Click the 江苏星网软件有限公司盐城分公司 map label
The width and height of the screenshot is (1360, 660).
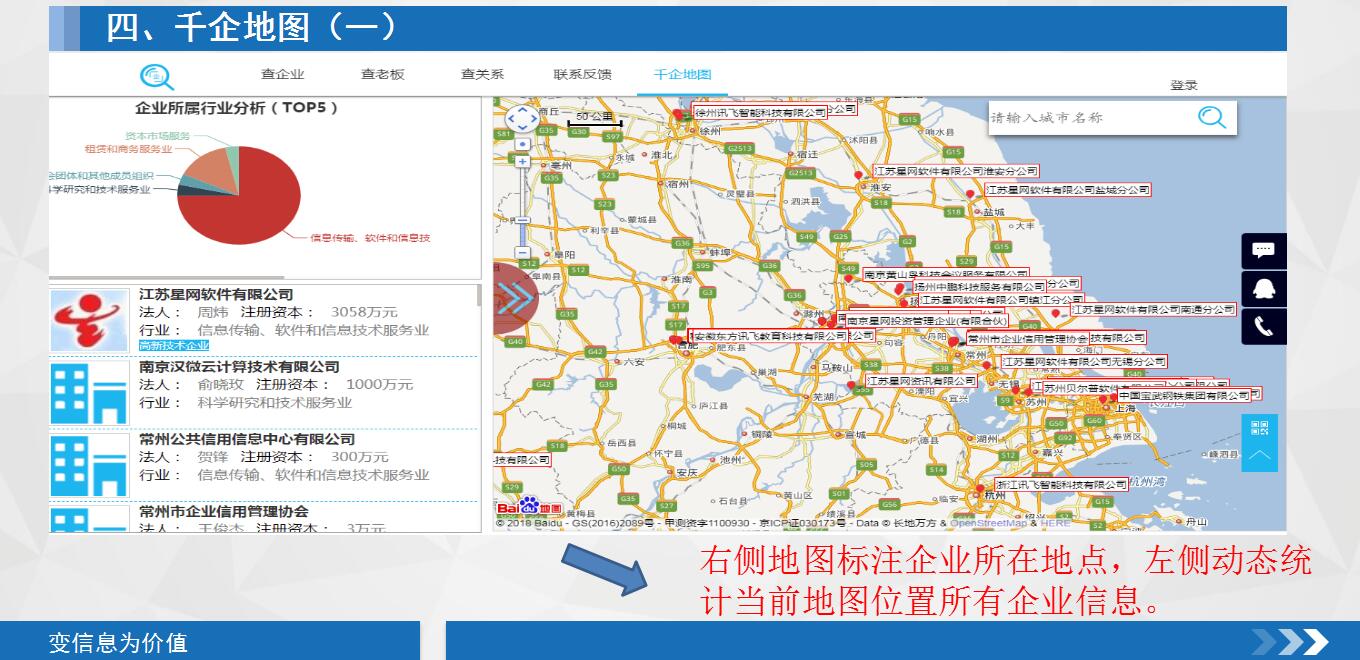pos(1067,189)
